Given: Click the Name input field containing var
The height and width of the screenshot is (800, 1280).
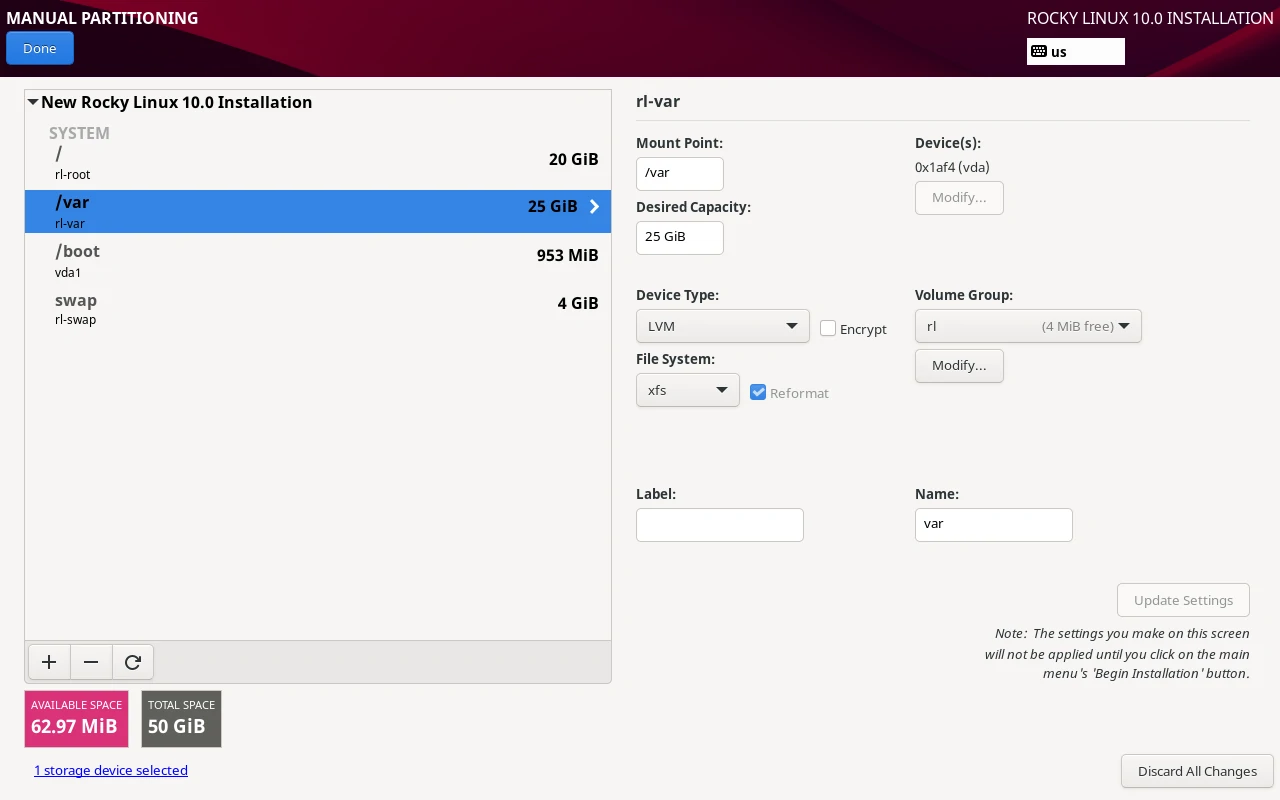Looking at the screenshot, I should click(x=994, y=525).
